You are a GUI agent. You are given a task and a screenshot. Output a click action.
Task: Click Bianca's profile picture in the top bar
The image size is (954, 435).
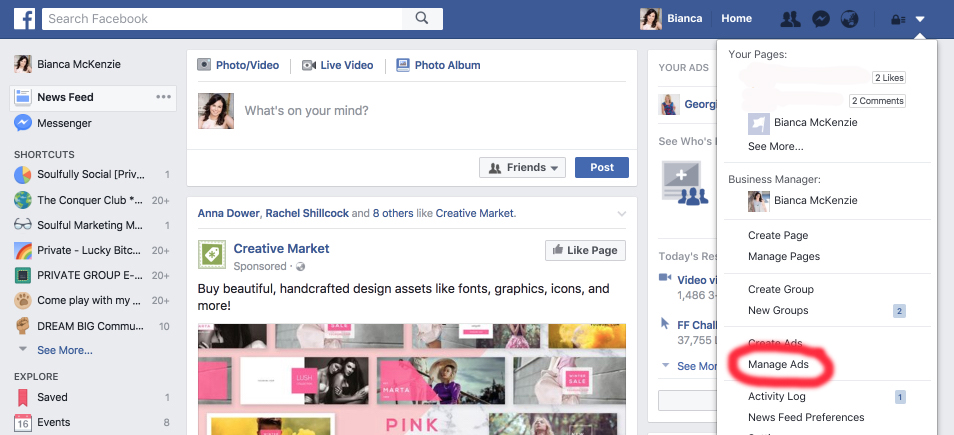[x=650, y=19]
